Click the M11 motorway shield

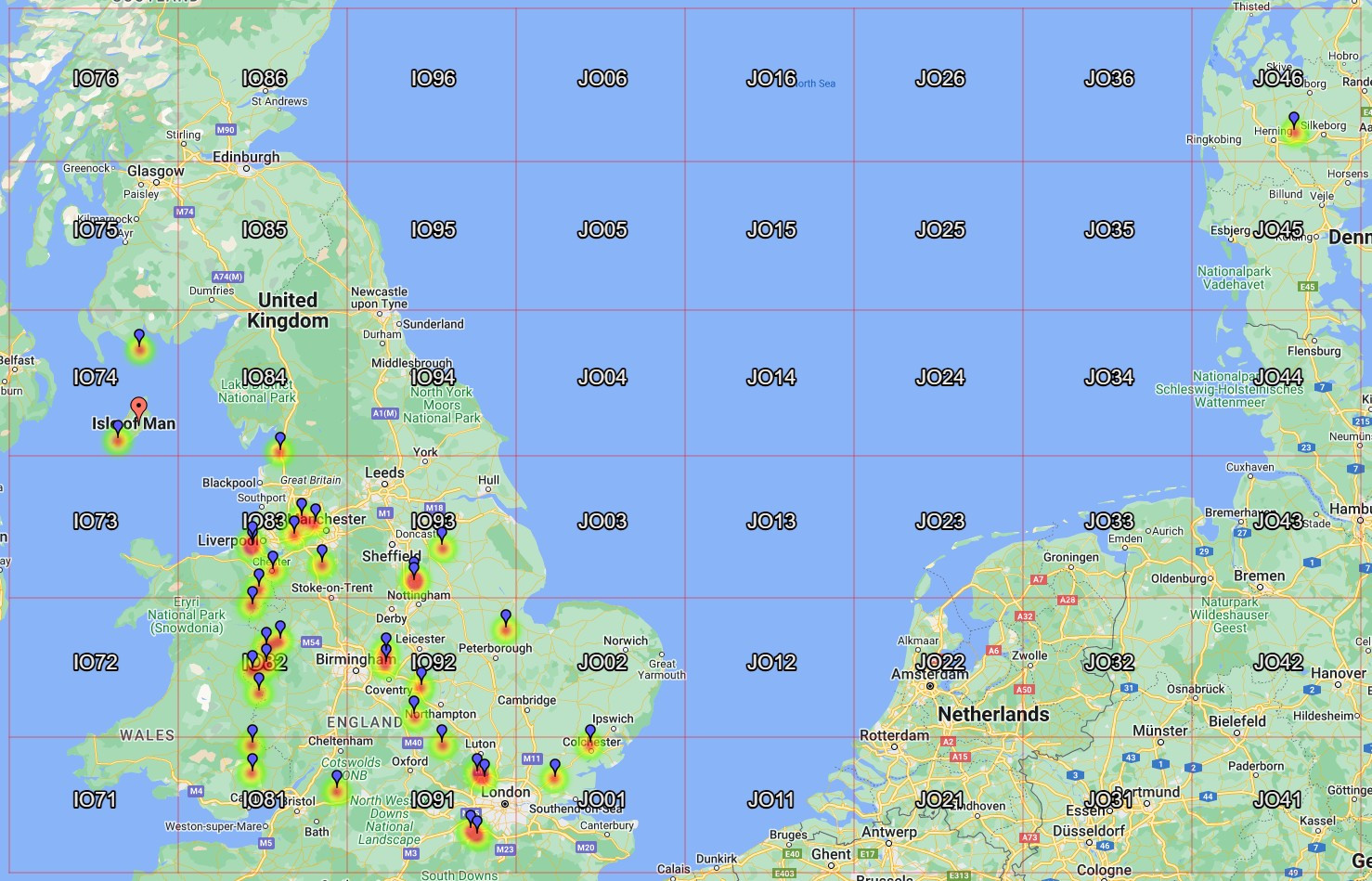(x=532, y=758)
